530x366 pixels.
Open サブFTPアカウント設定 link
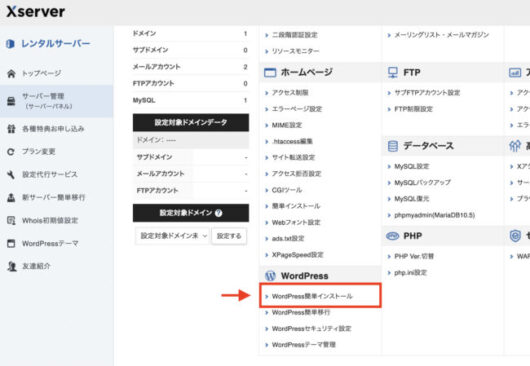(427, 93)
